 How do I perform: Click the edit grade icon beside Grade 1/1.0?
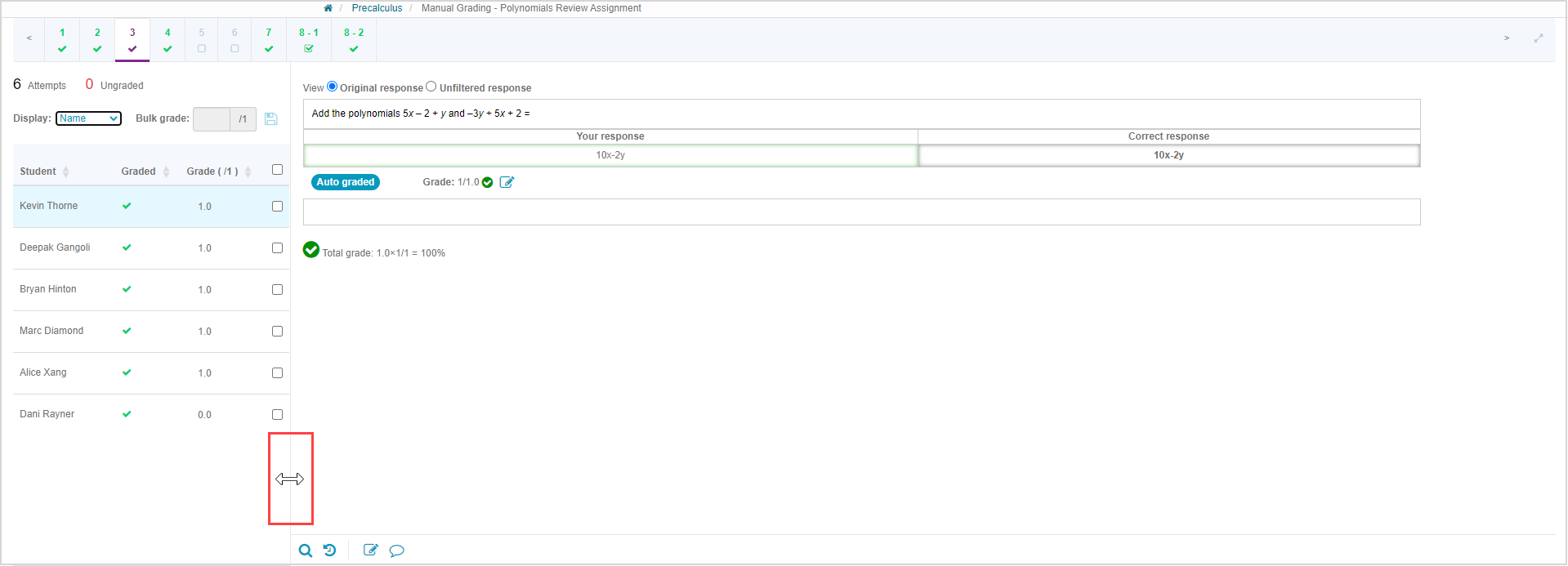507,182
